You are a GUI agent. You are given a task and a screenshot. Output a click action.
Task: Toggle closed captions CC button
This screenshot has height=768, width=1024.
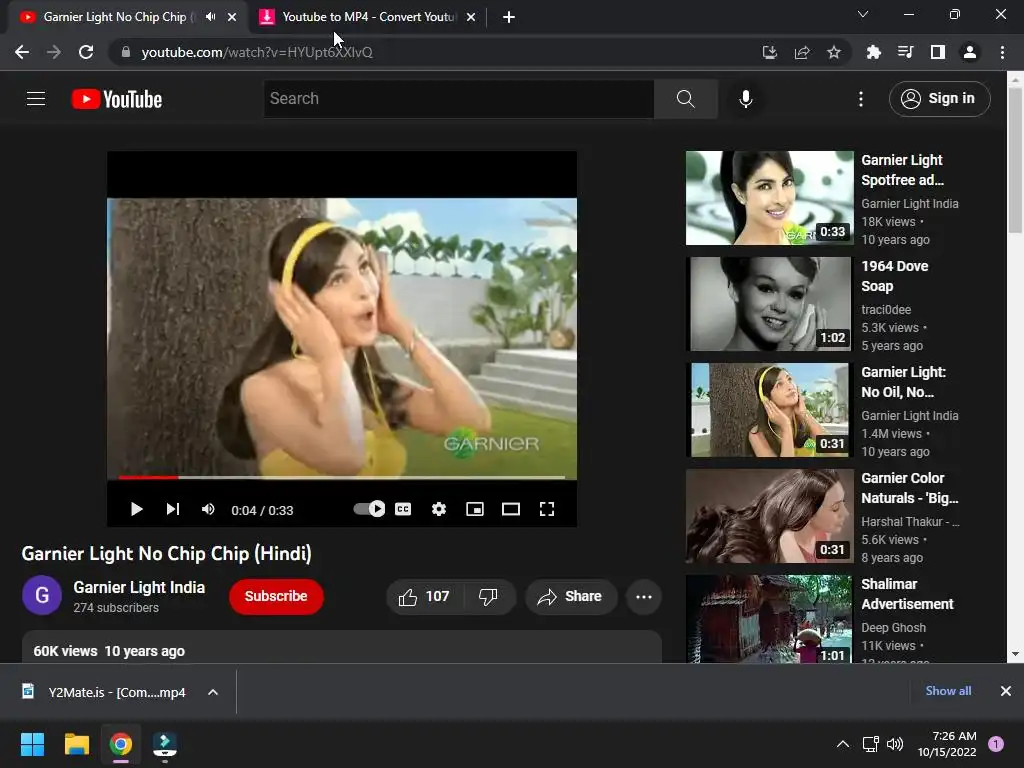point(403,509)
